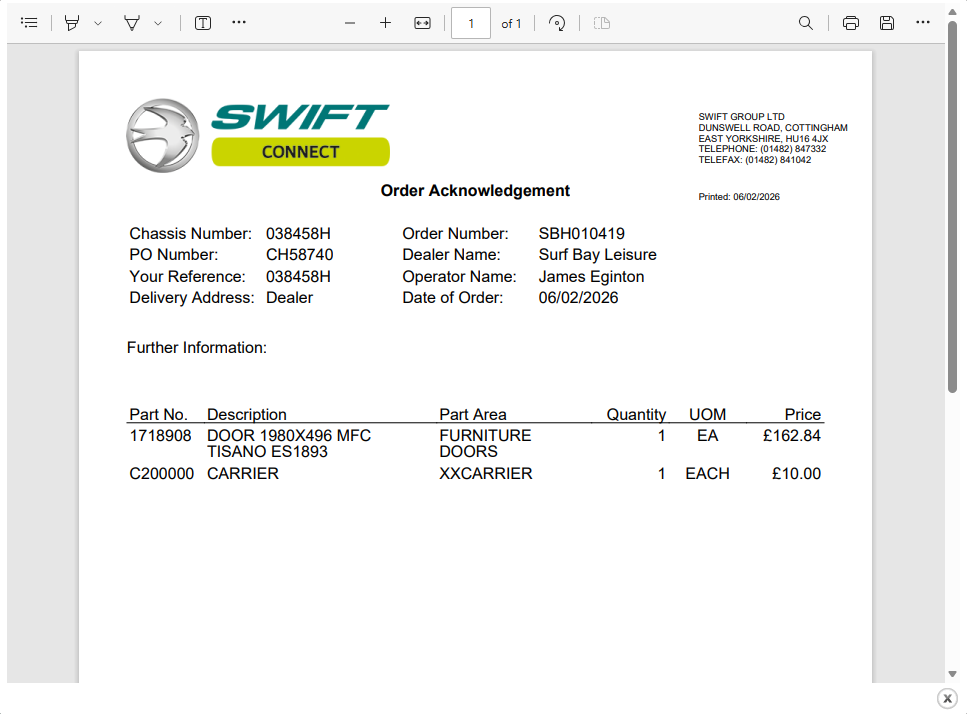Select order number SBH010419
Screen dimensions: 967x714
[x=582, y=234]
